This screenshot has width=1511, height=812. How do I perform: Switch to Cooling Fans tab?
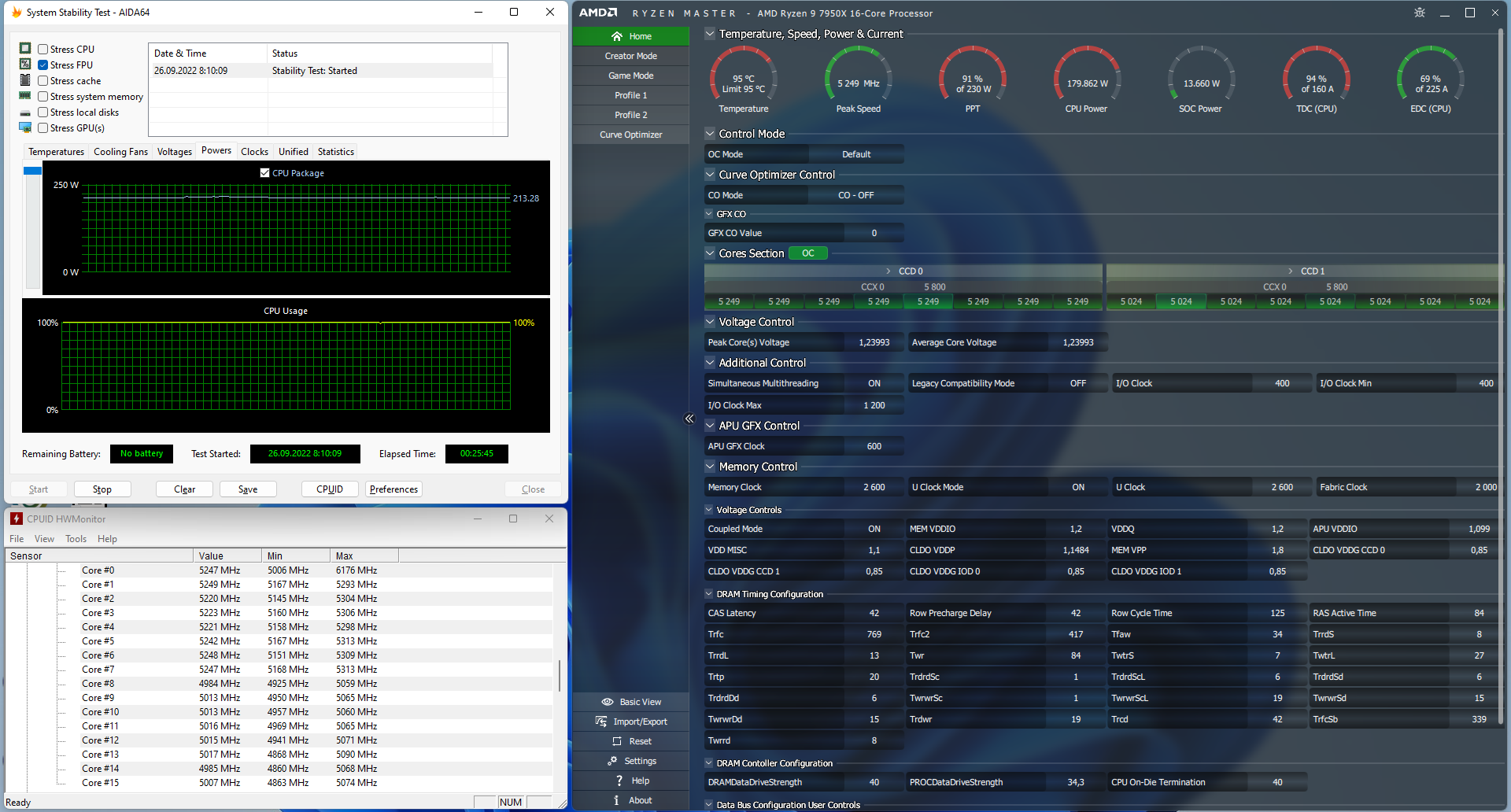point(120,152)
